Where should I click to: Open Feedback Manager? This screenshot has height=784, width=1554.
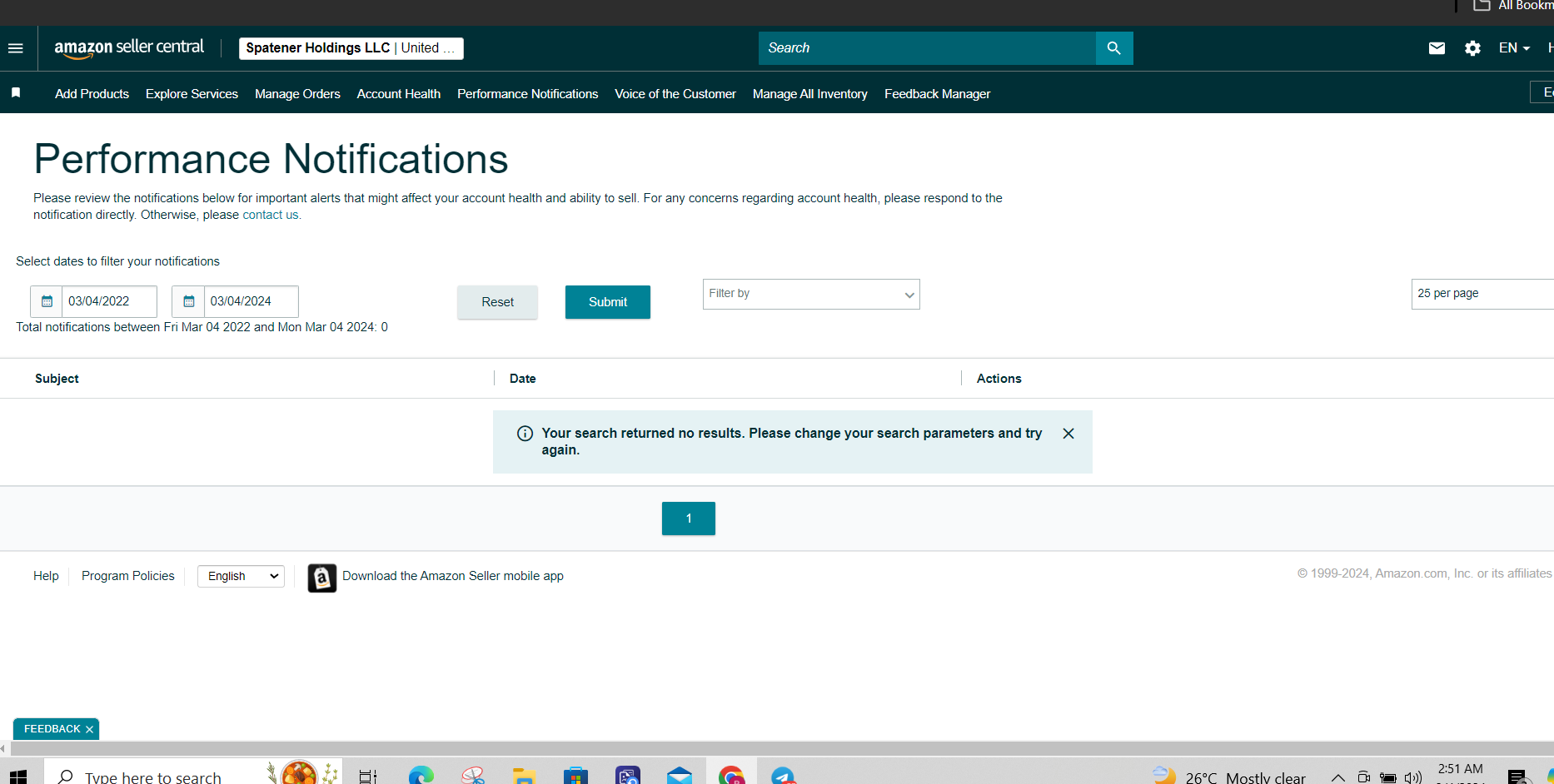click(937, 94)
